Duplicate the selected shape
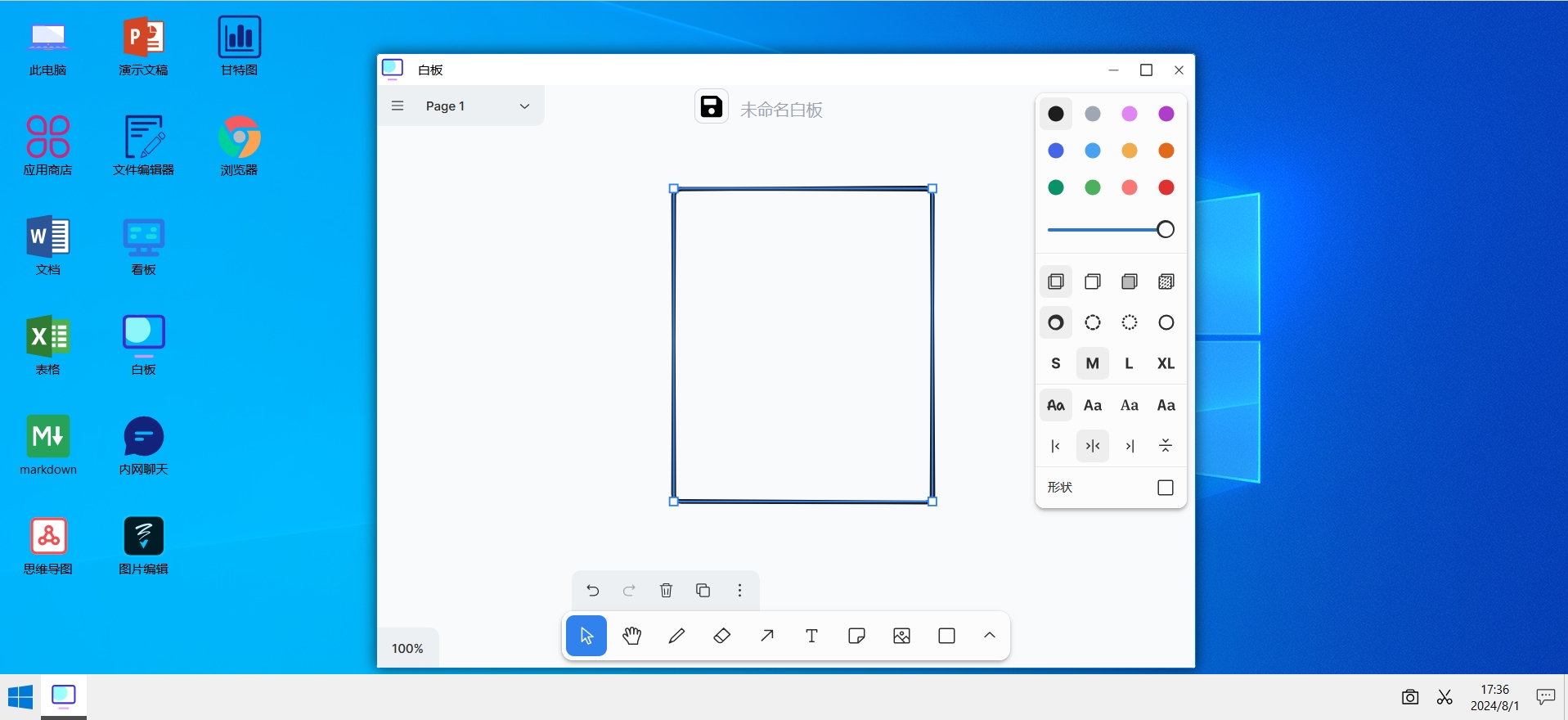The image size is (1568, 720). coord(703,590)
